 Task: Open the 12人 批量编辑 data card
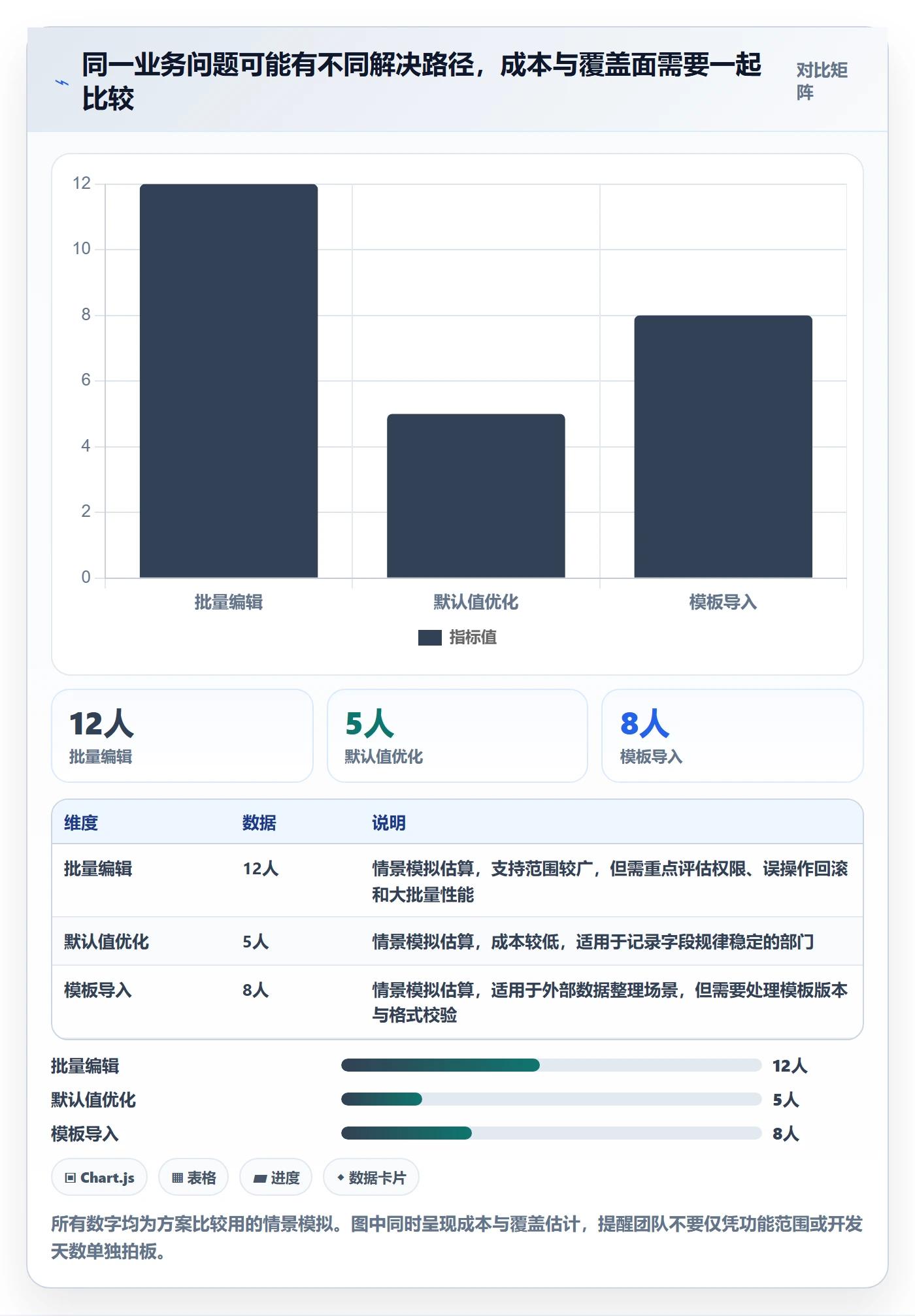point(182,736)
